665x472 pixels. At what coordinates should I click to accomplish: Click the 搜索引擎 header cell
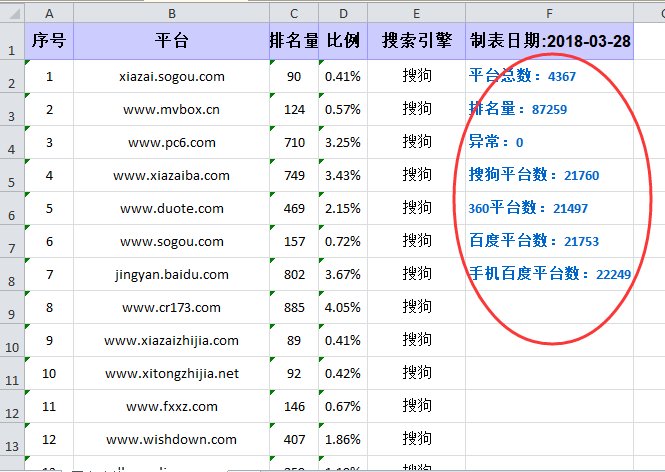[x=416, y=41]
